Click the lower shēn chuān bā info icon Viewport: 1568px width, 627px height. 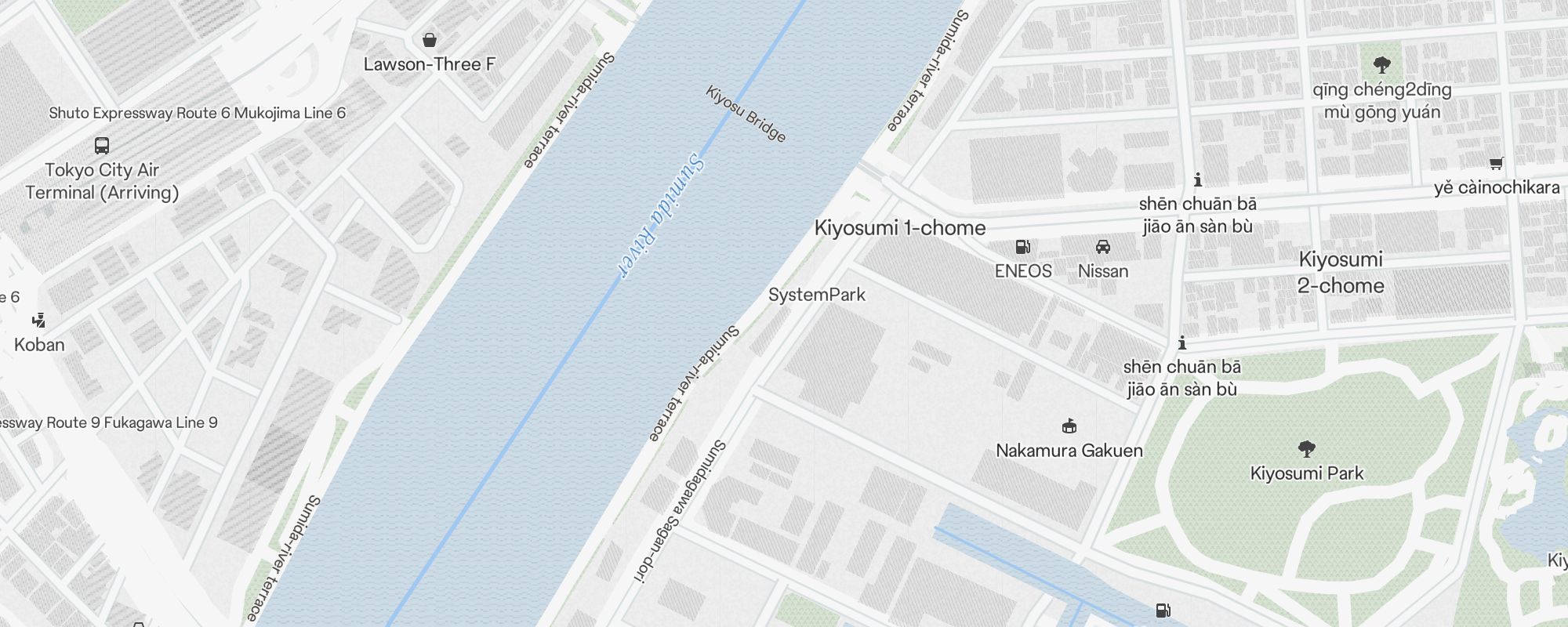1181,343
